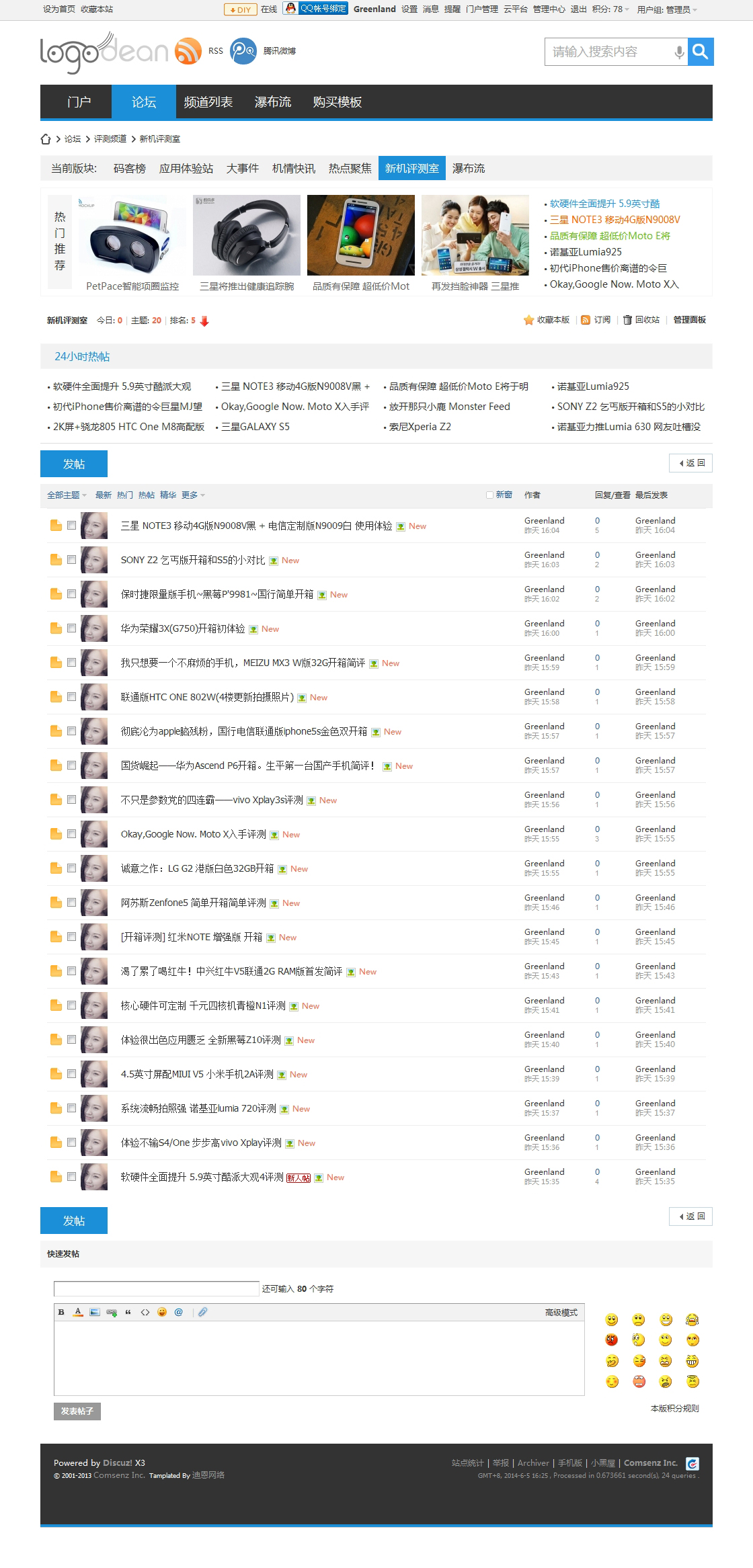Check the box for 华为荣耀3X thread
This screenshot has width=753, height=1568.
71,628
